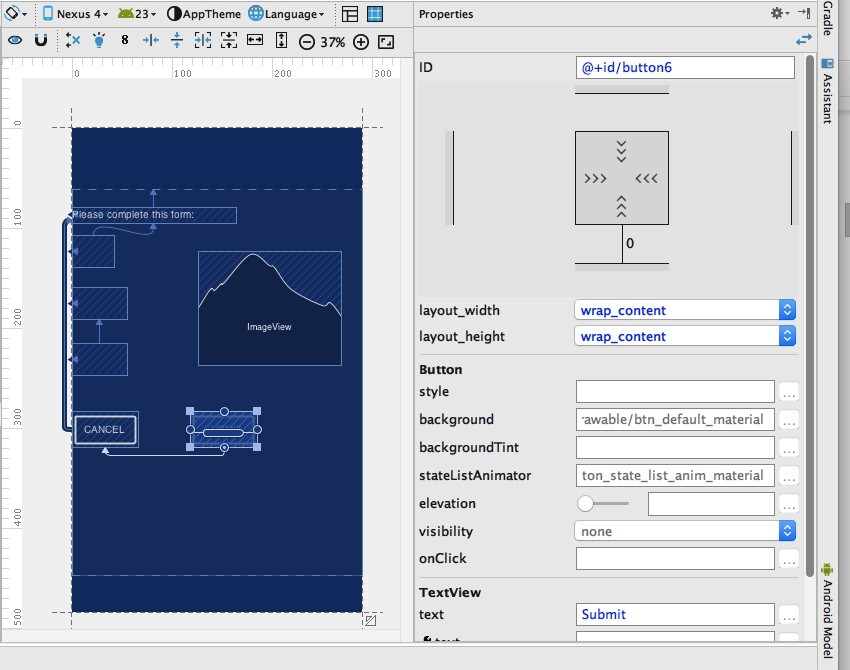This screenshot has height=670, width=850.
Task: Click background ellipsis button
Action: click(789, 420)
